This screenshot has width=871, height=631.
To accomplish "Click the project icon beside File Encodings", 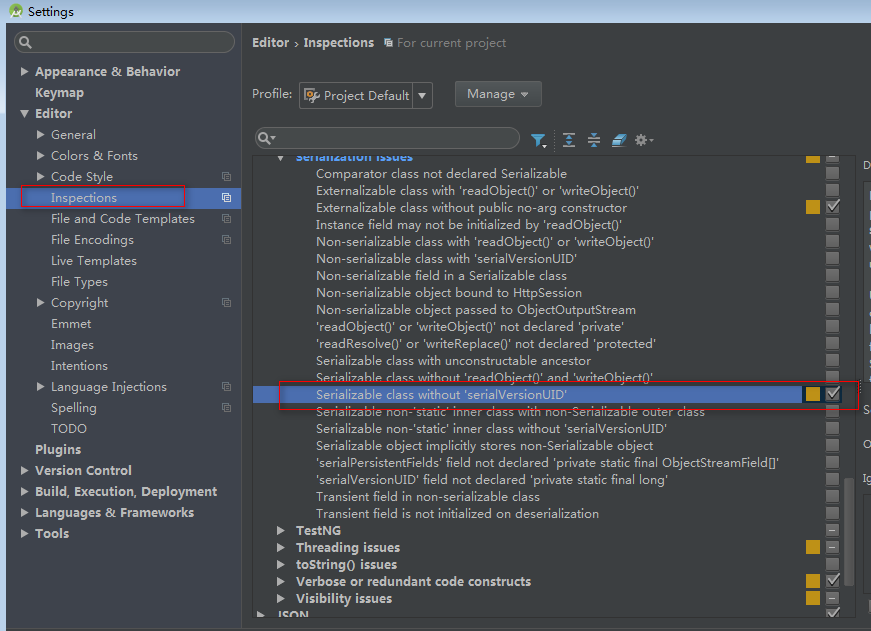I will (226, 239).
